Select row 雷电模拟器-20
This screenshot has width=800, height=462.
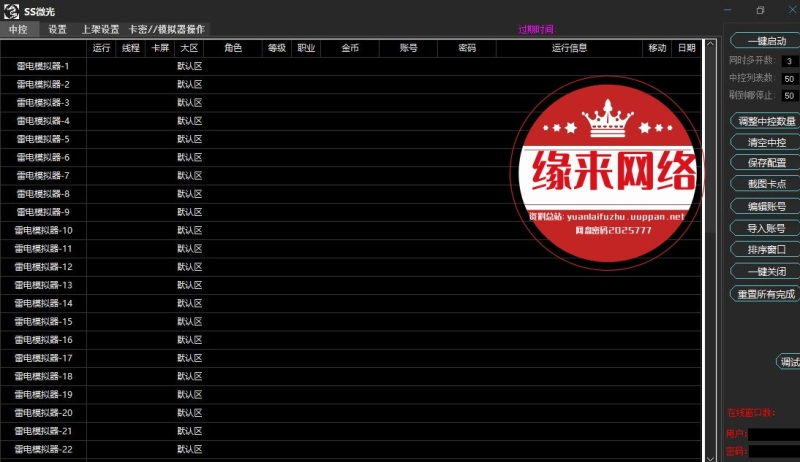(x=351, y=413)
